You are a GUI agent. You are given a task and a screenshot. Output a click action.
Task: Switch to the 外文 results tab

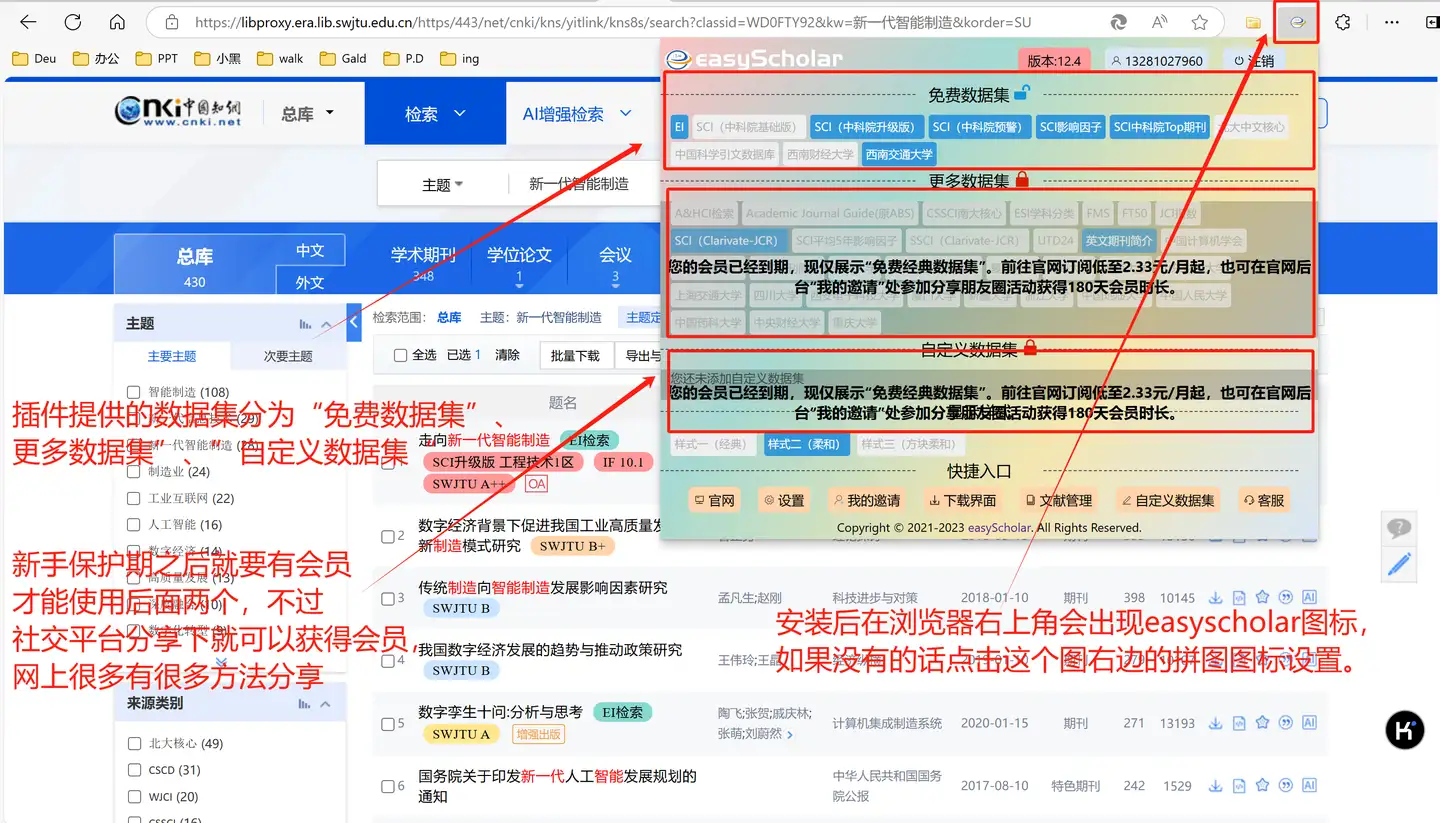[310, 282]
